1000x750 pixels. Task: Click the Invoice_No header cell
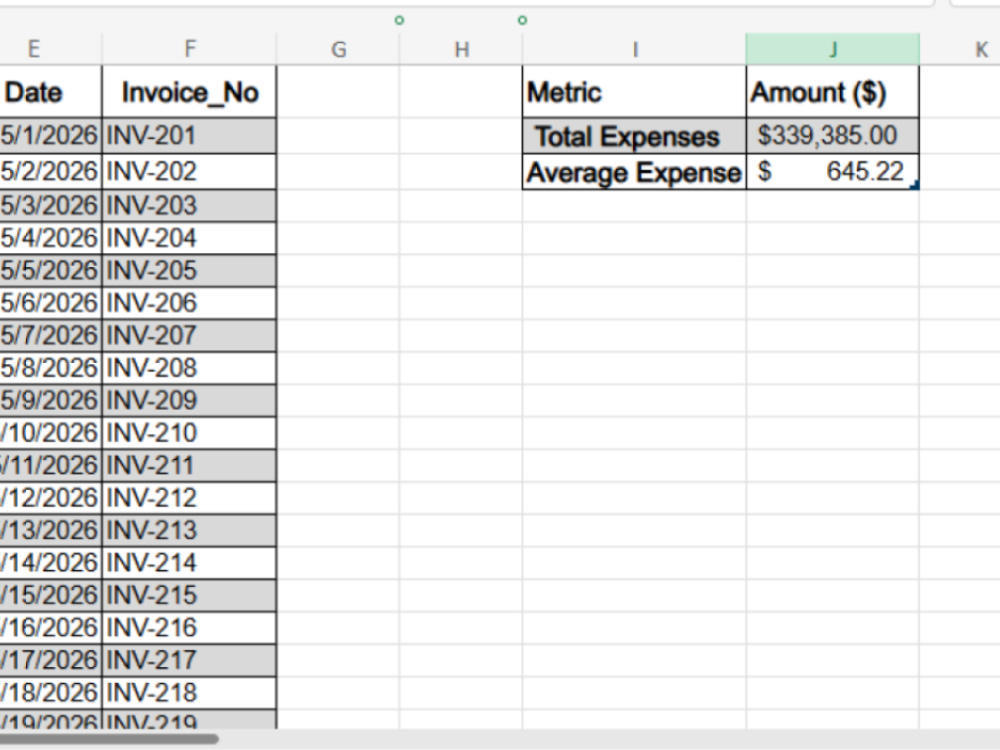coord(189,92)
